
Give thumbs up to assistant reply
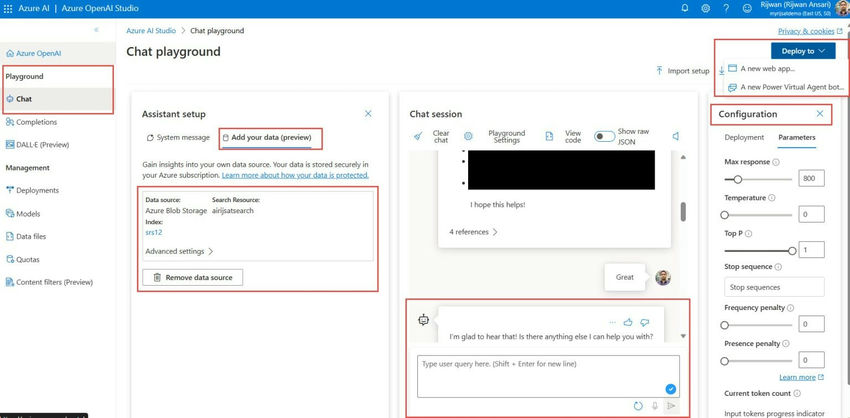tap(628, 322)
